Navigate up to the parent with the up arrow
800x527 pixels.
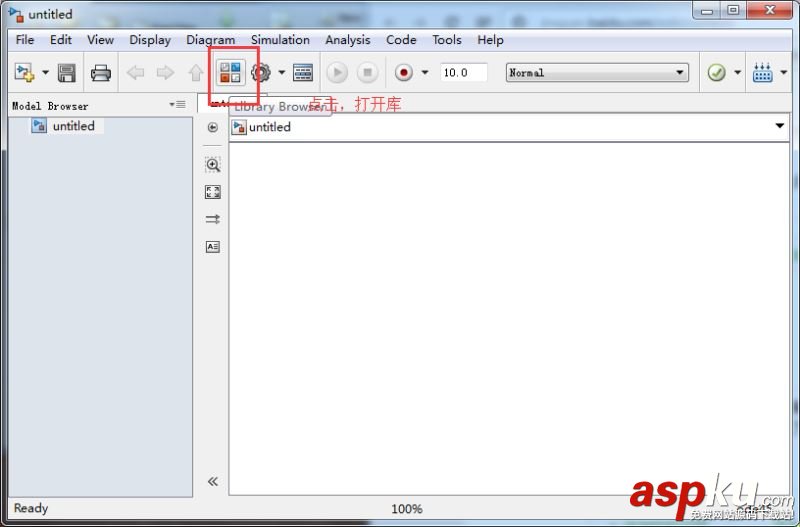pos(195,73)
